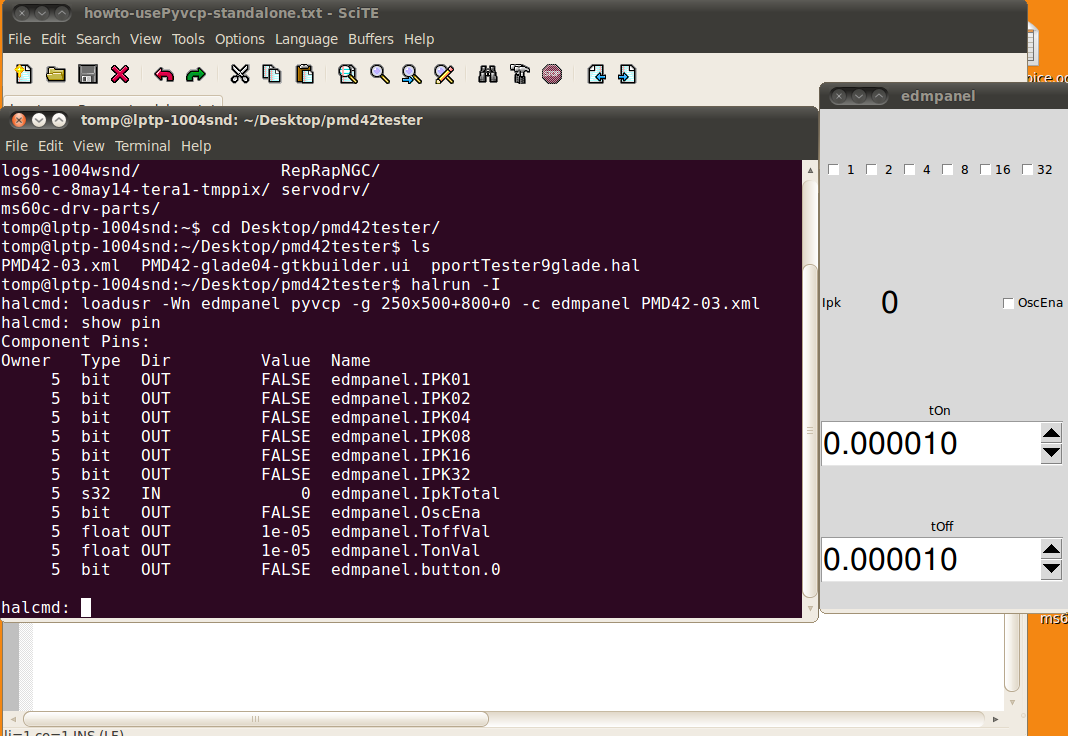Open the terminal's Help menu

pos(196,146)
